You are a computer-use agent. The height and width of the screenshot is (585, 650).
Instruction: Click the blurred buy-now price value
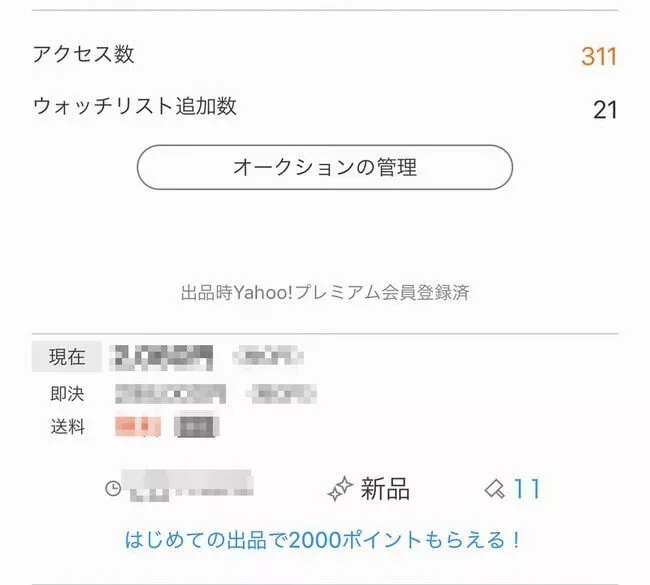[x=170, y=393]
